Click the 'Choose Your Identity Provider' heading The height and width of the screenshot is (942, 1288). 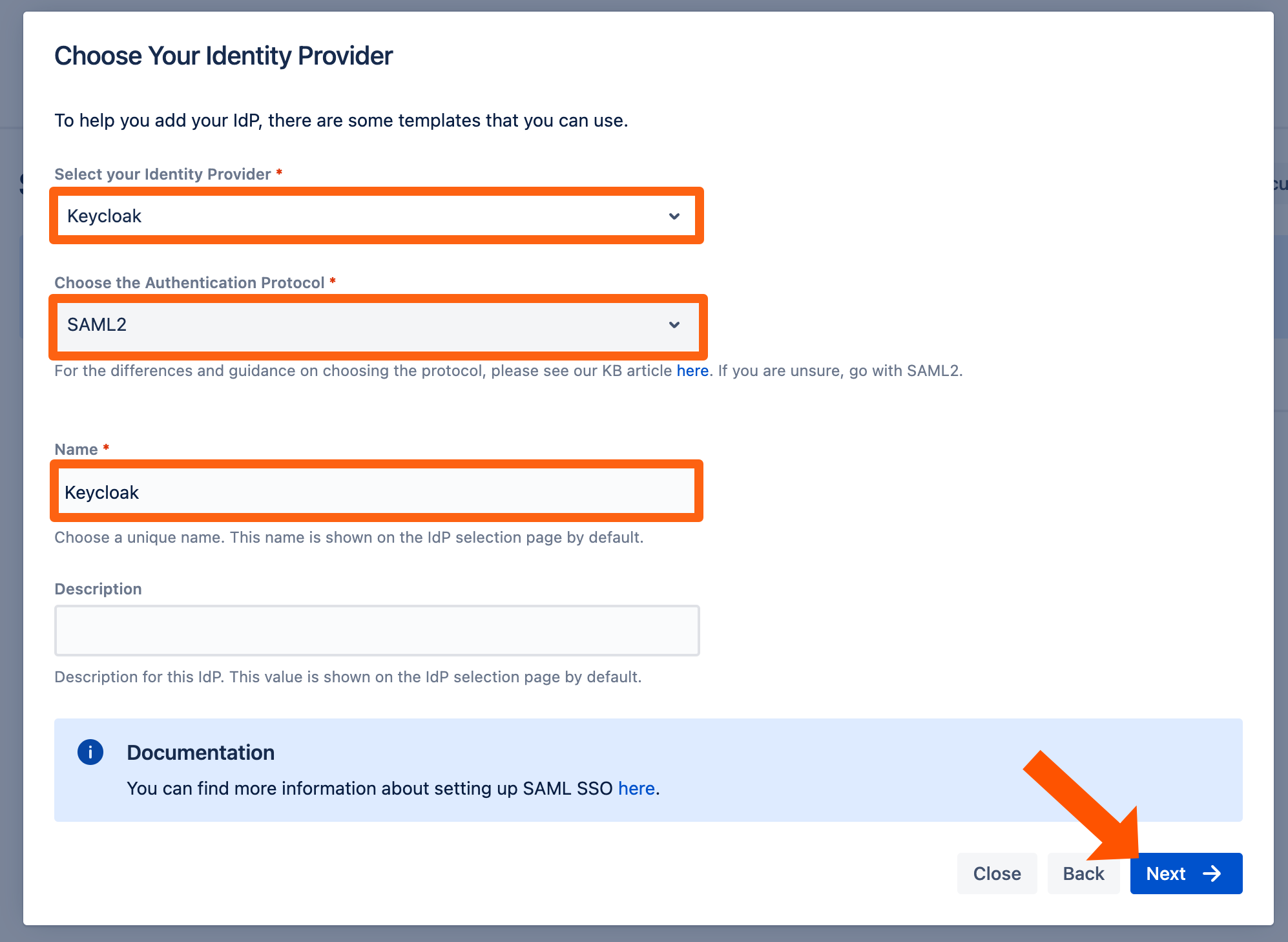223,56
